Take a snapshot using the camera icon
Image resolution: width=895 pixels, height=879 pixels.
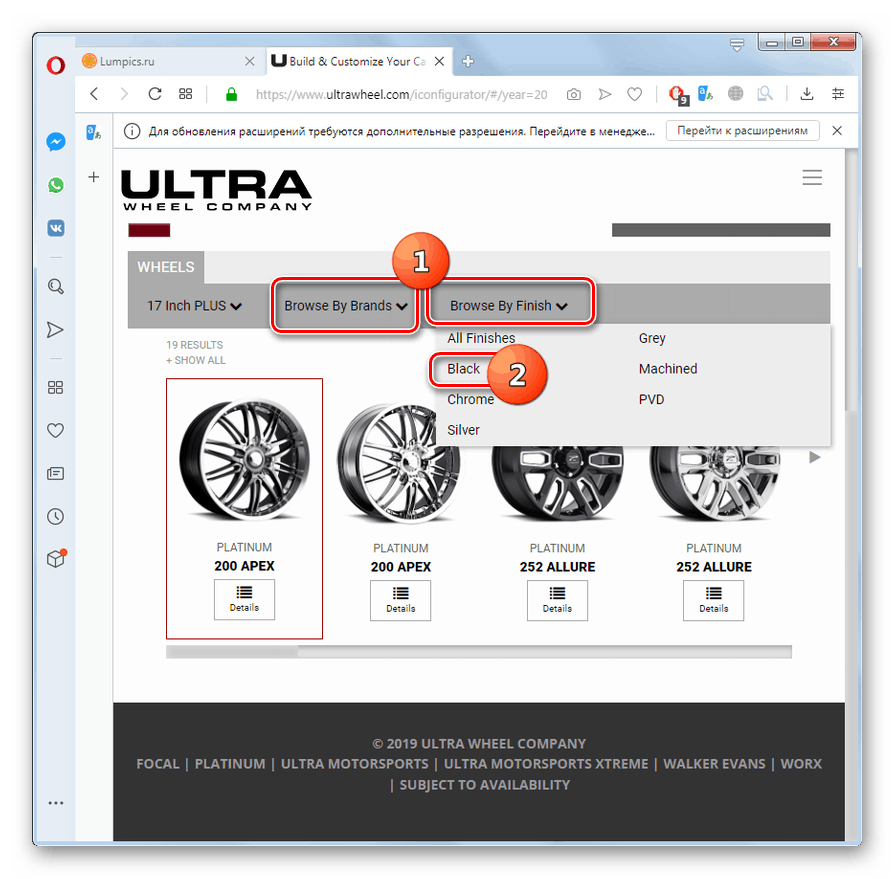573,93
